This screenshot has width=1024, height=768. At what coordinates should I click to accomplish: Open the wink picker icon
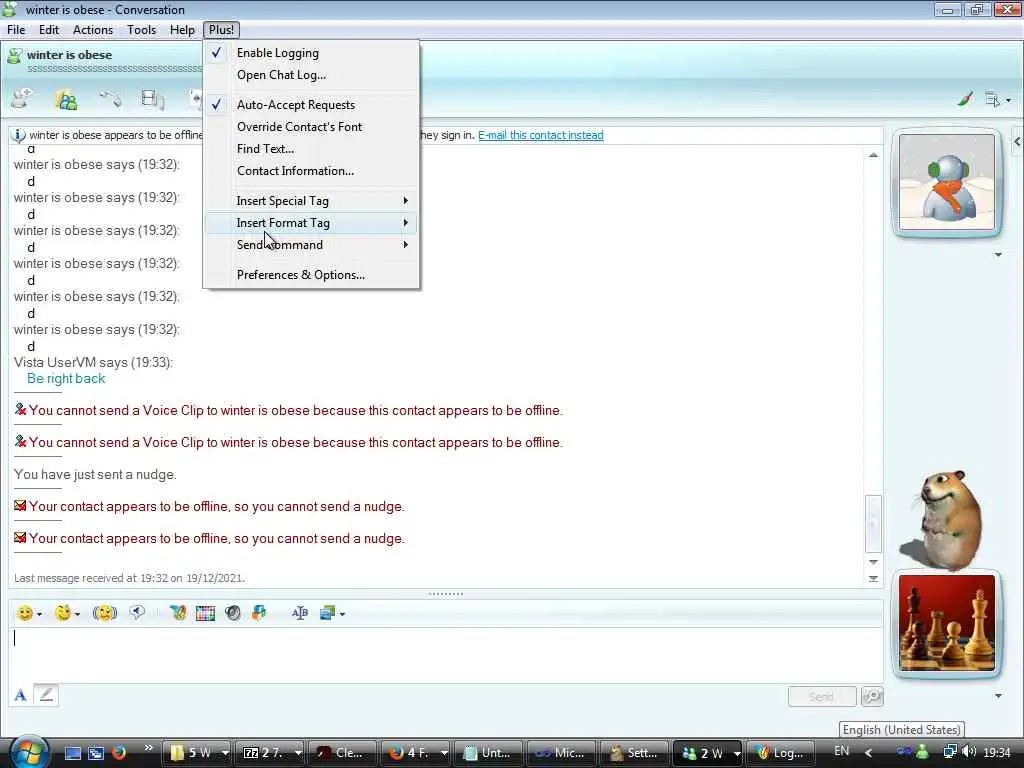(63, 613)
